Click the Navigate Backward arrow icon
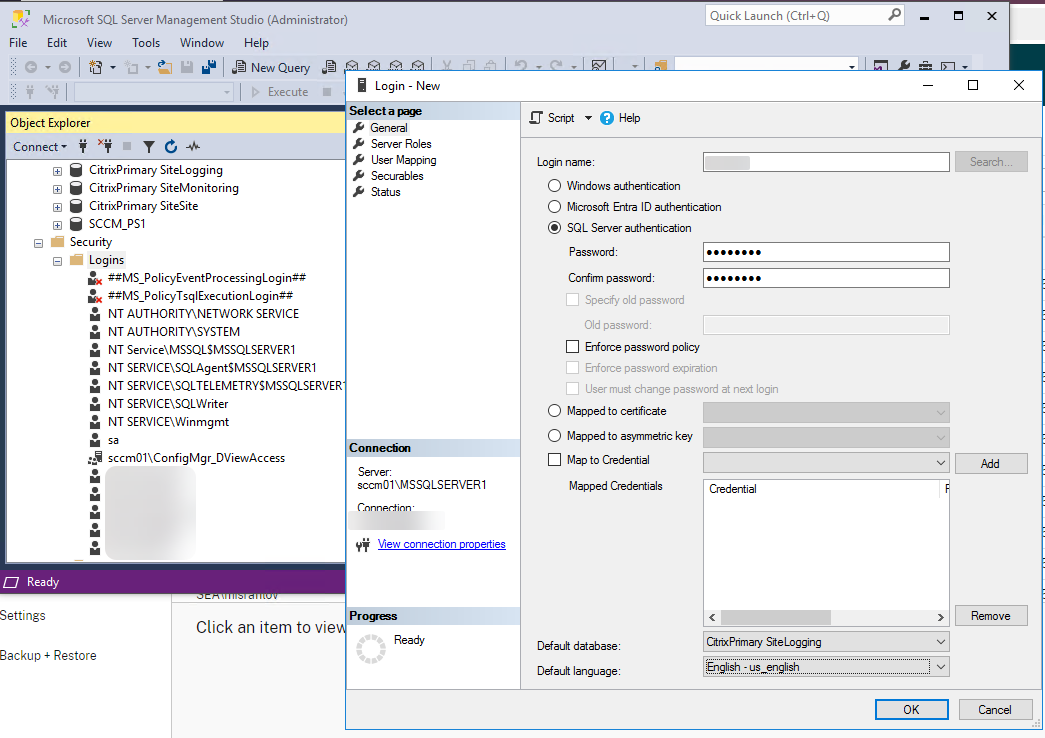Viewport: 1045px width, 738px height. coord(31,67)
